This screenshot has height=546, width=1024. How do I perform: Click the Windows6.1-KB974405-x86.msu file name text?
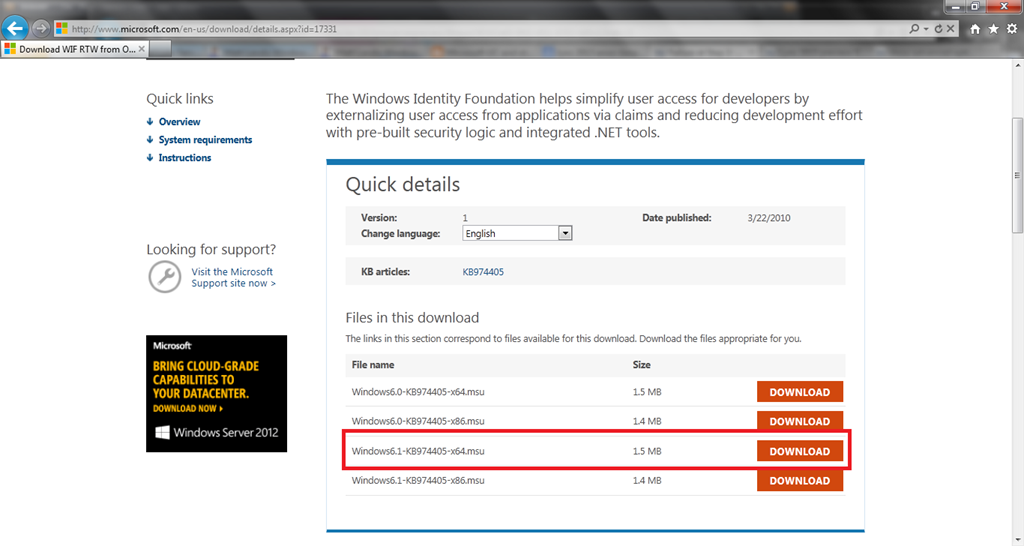pos(418,481)
